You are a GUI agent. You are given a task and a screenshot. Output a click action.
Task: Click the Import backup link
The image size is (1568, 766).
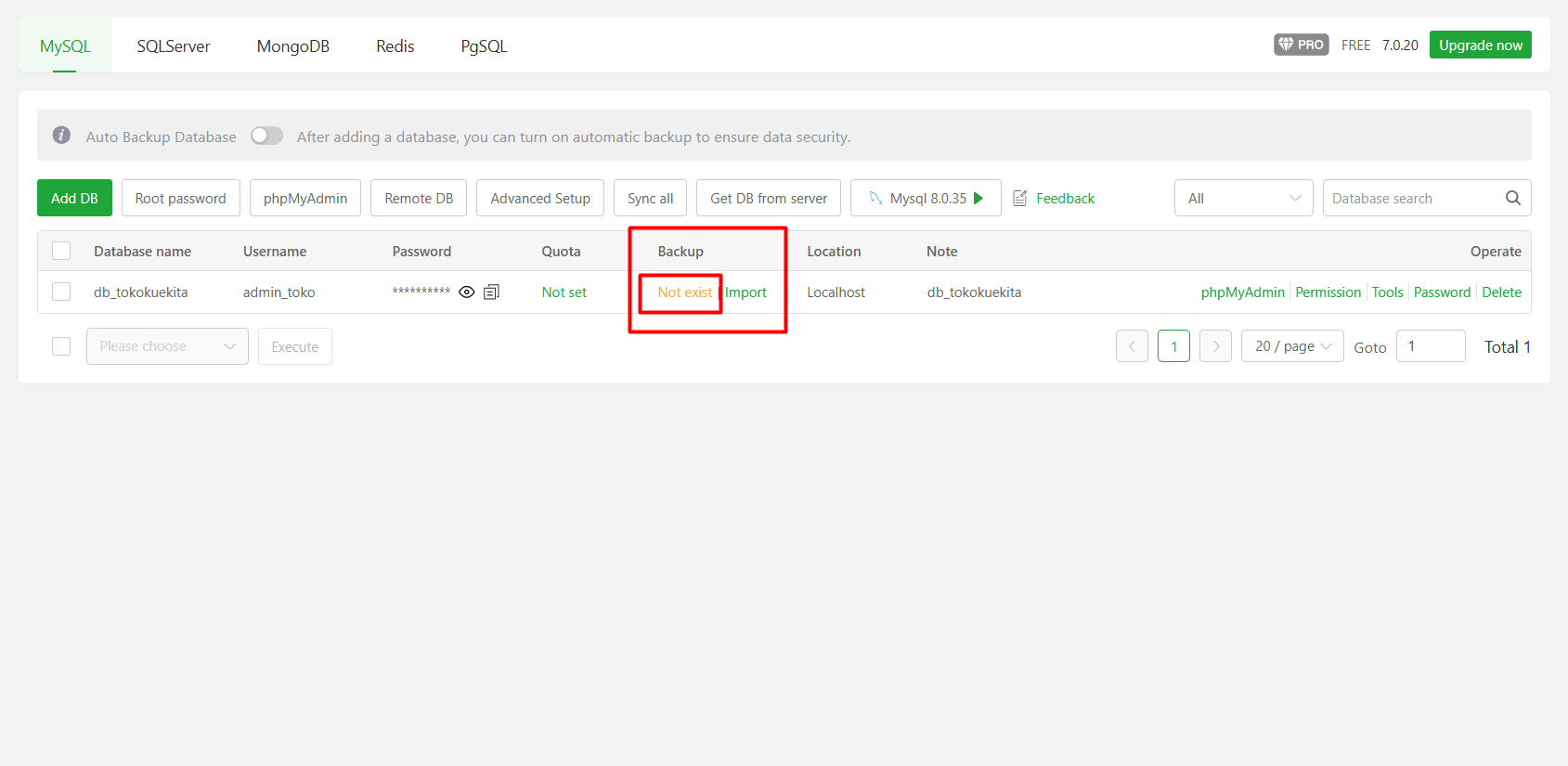pos(745,292)
